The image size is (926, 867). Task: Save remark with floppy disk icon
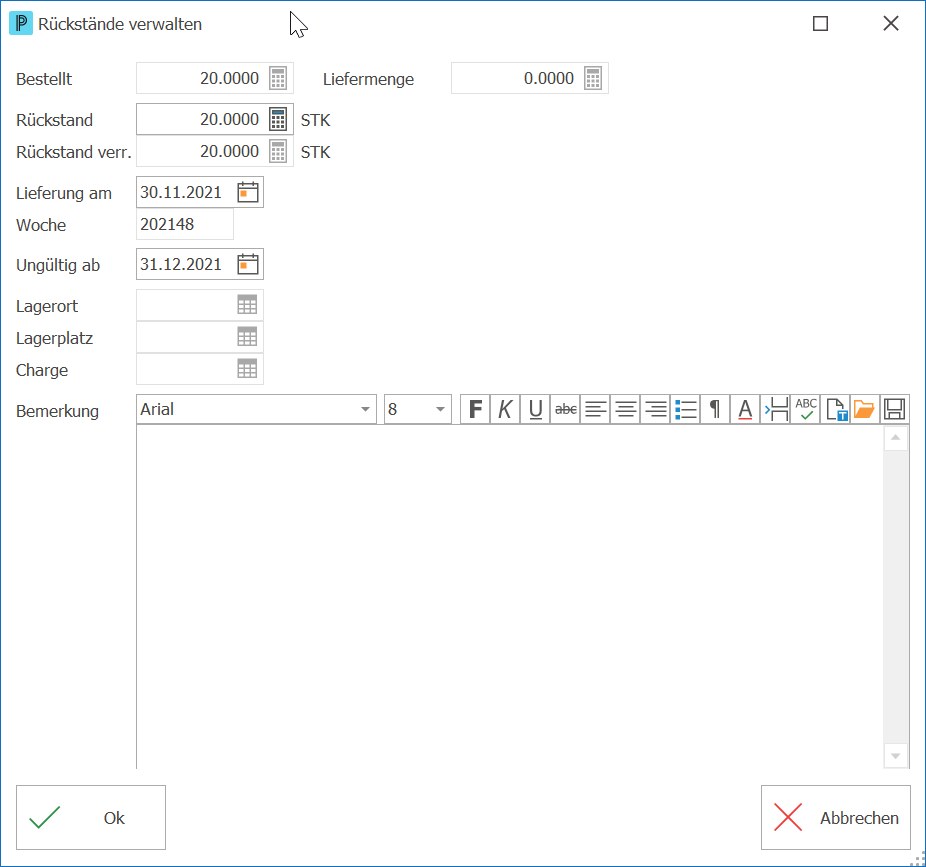(x=895, y=409)
